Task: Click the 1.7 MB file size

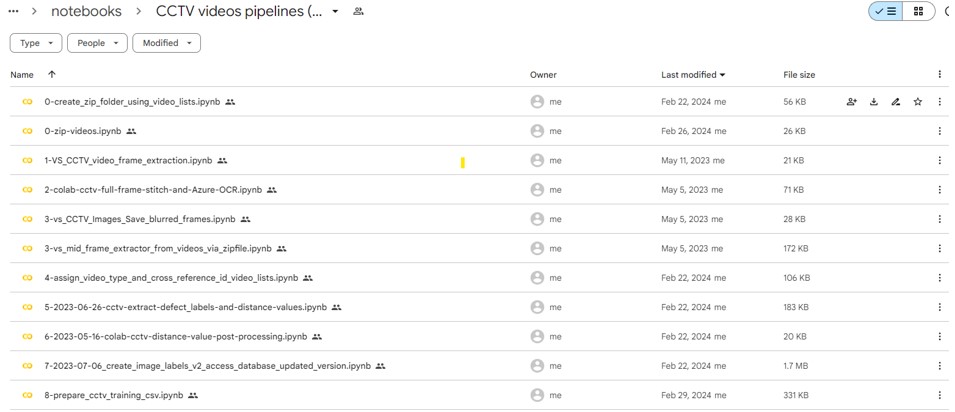Action: coord(795,366)
